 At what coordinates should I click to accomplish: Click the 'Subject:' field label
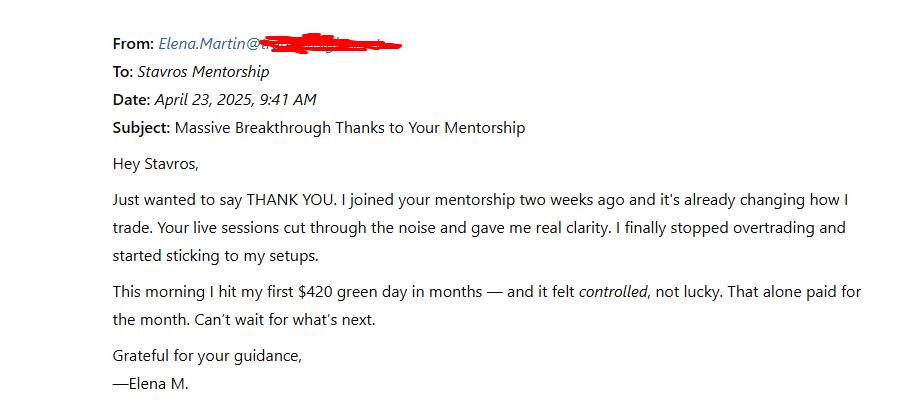[141, 128]
